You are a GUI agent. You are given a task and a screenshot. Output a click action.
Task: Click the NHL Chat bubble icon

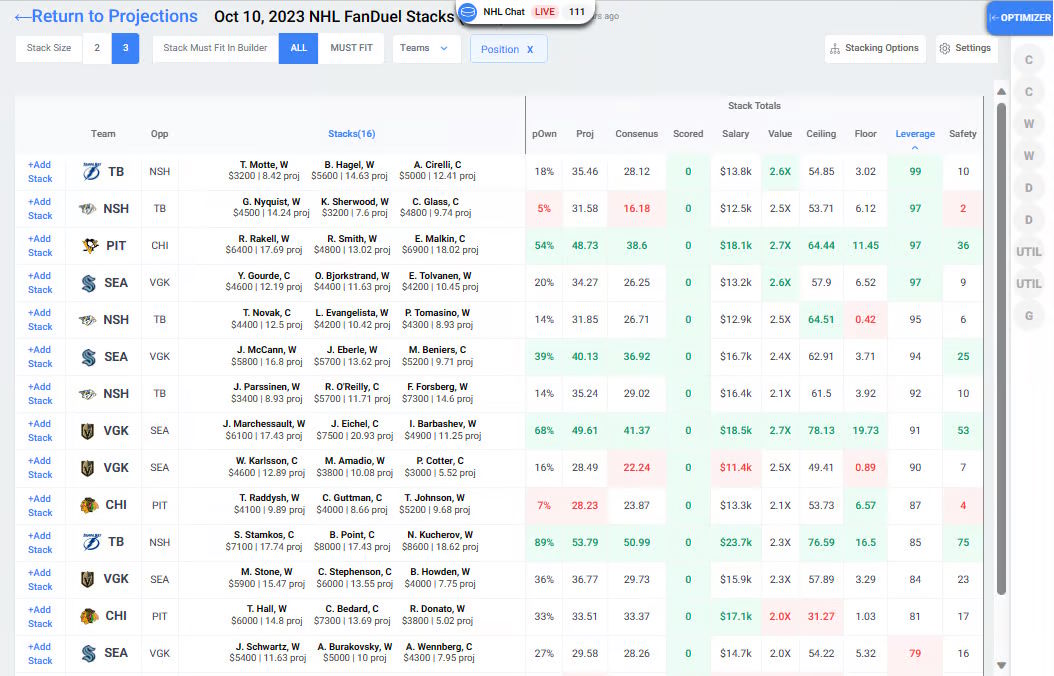pyautogui.click(x=469, y=11)
